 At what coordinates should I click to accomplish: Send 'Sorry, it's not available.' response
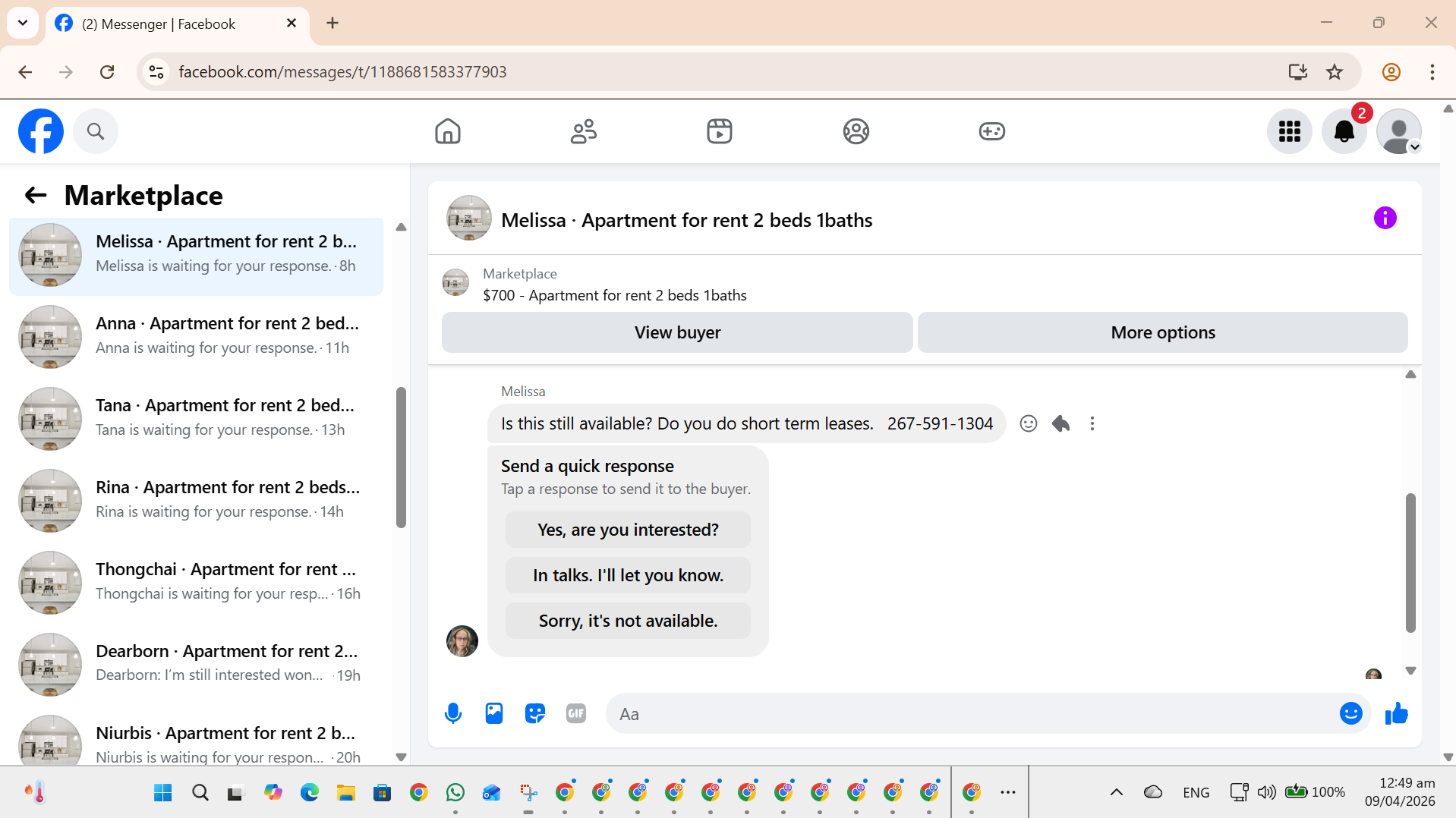click(x=628, y=621)
